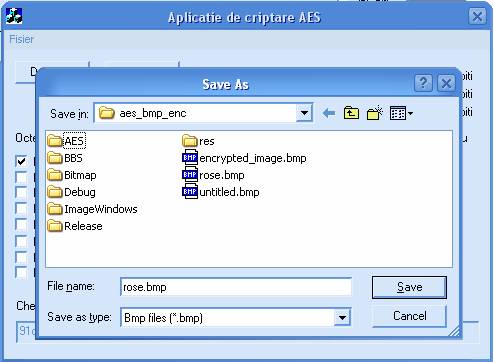494x362 pixels.
Task: Click the Cancel button
Action: [x=409, y=316]
